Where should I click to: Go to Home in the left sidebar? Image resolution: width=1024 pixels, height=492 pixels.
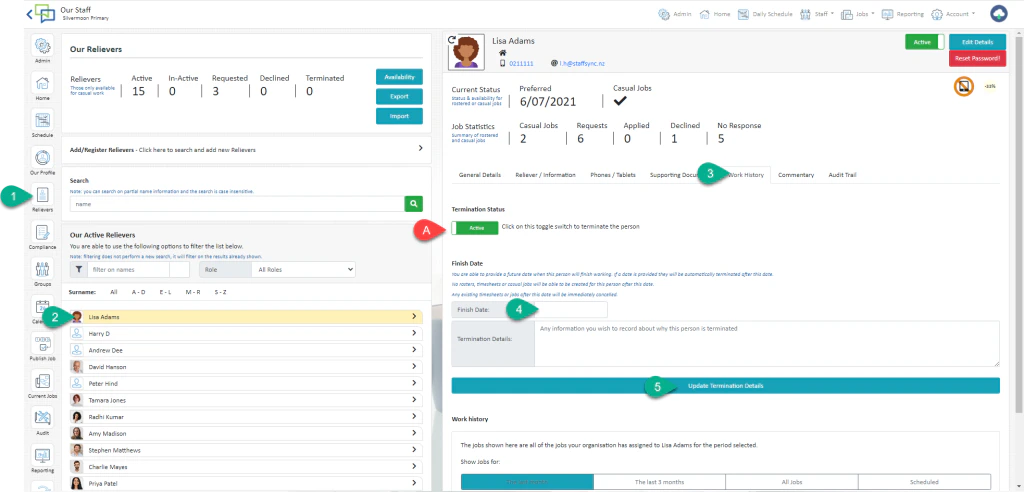[42, 84]
